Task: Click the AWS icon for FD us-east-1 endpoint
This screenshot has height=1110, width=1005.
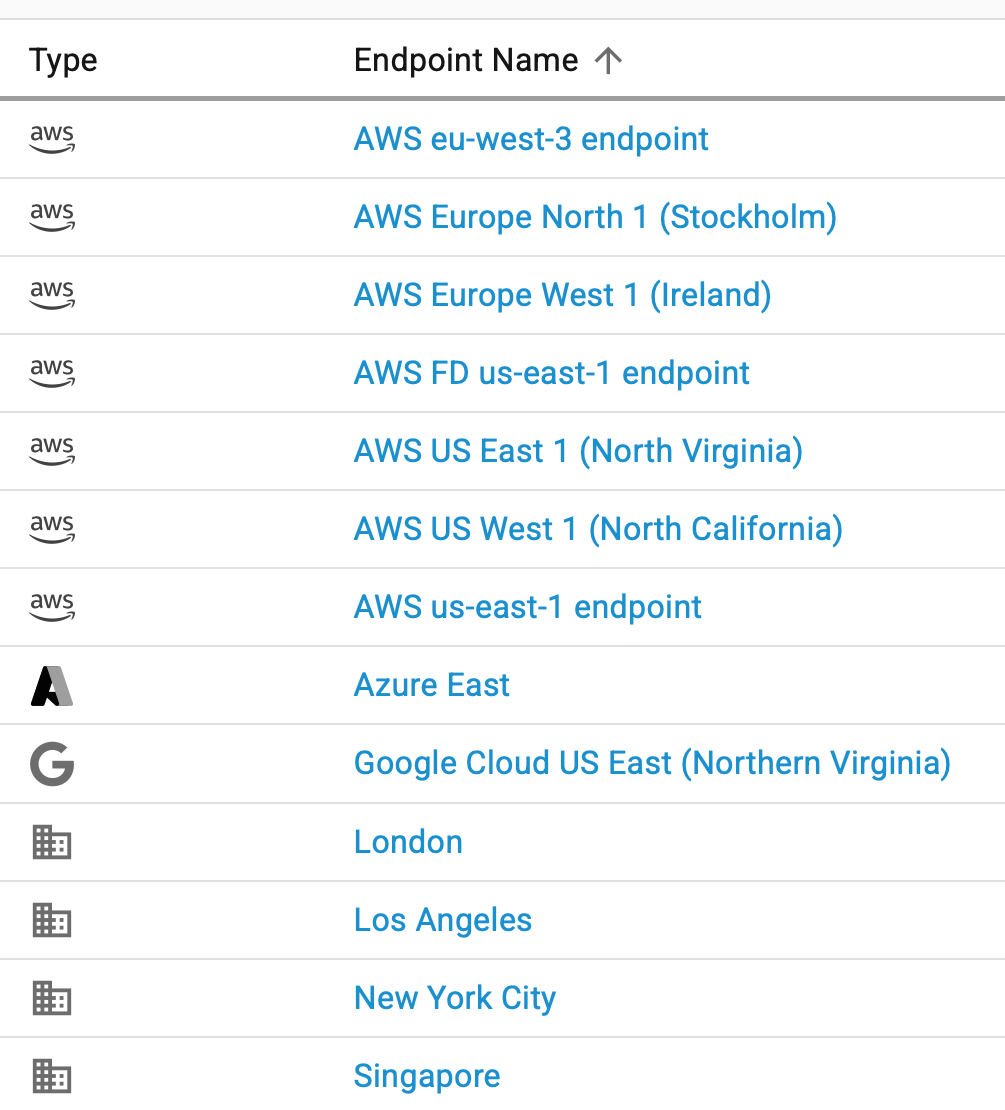Action: [52, 373]
